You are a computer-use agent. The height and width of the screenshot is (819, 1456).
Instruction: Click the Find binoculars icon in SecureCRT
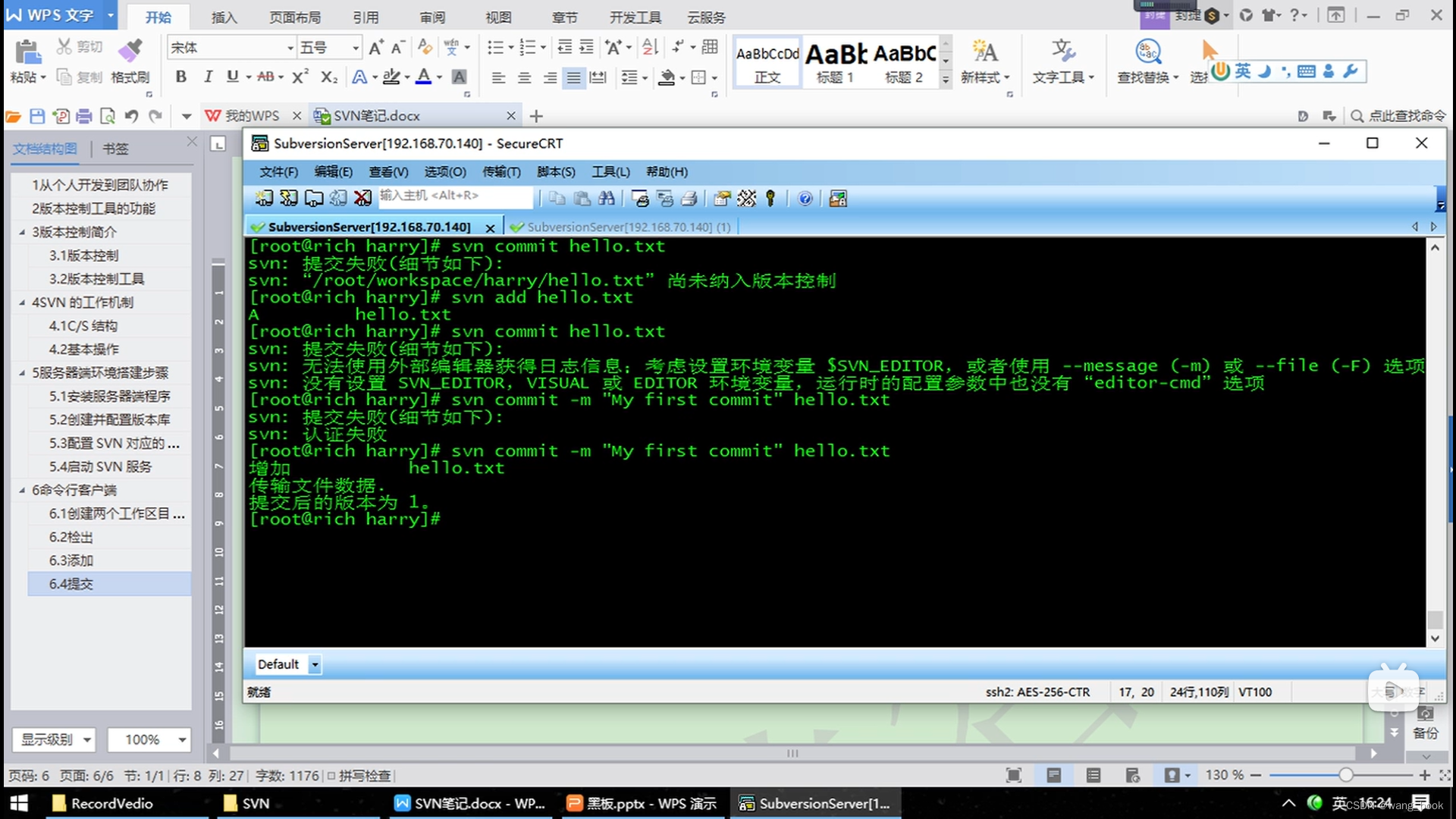click(x=606, y=199)
